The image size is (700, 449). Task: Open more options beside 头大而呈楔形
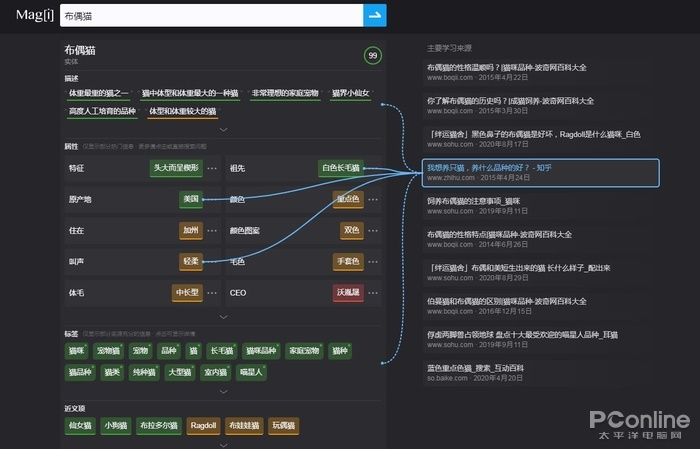pyautogui.click(x=213, y=168)
